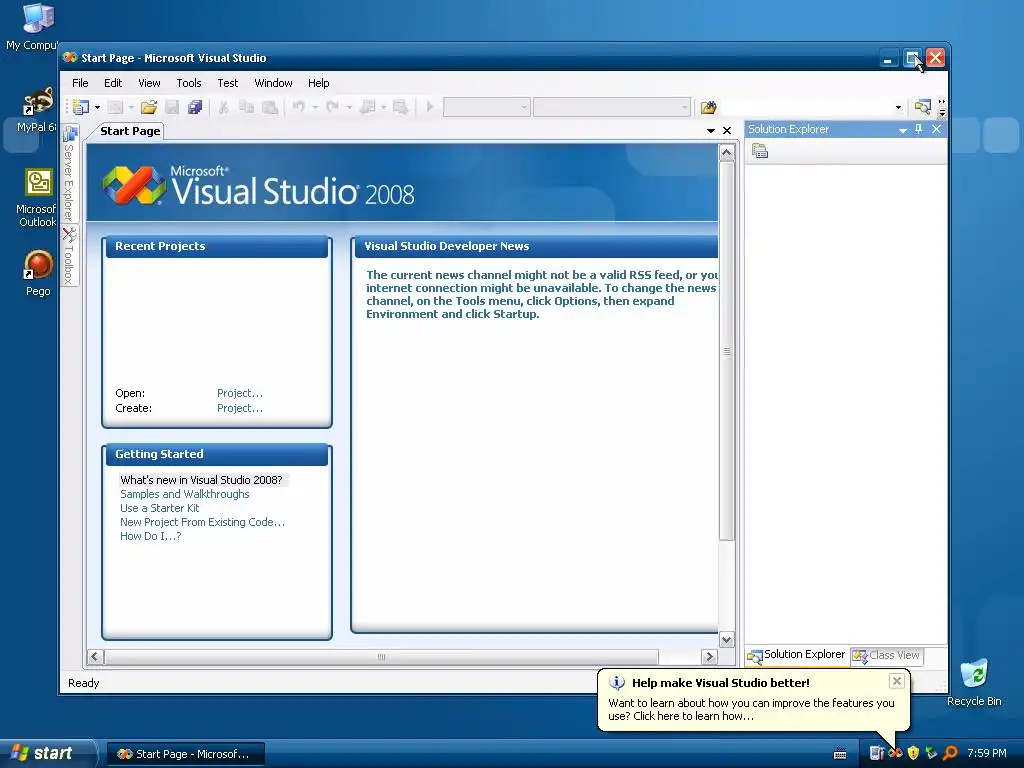The width and height of the screenshot is (1024, 768).
Task: Open the Tools menu
Action: coord(189,83)
